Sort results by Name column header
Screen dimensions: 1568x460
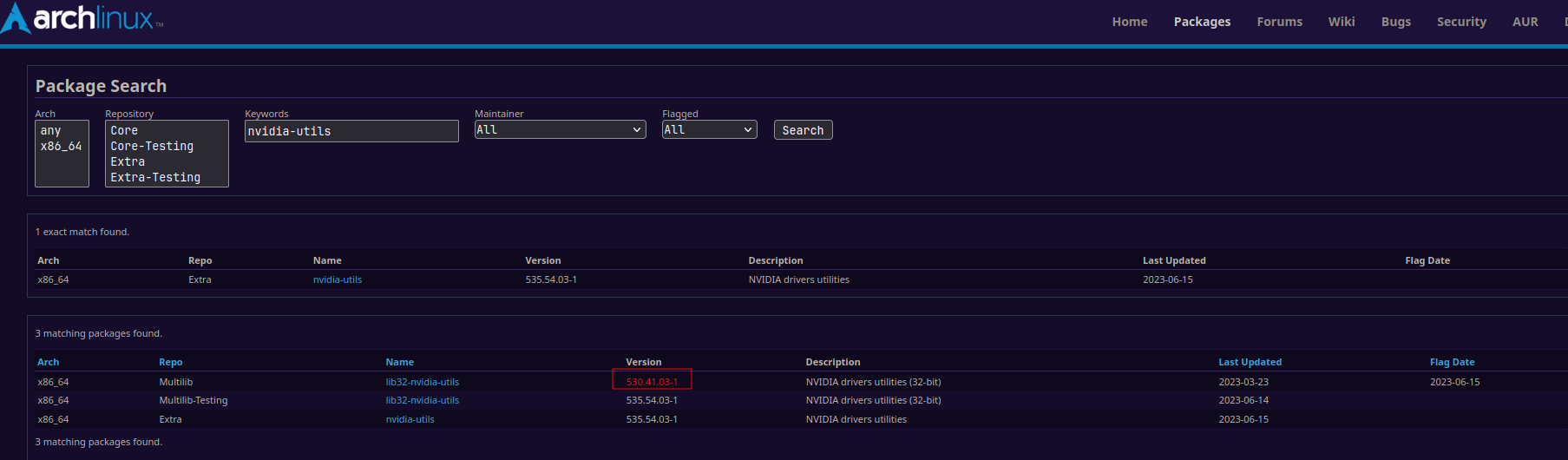coord(400,362)
